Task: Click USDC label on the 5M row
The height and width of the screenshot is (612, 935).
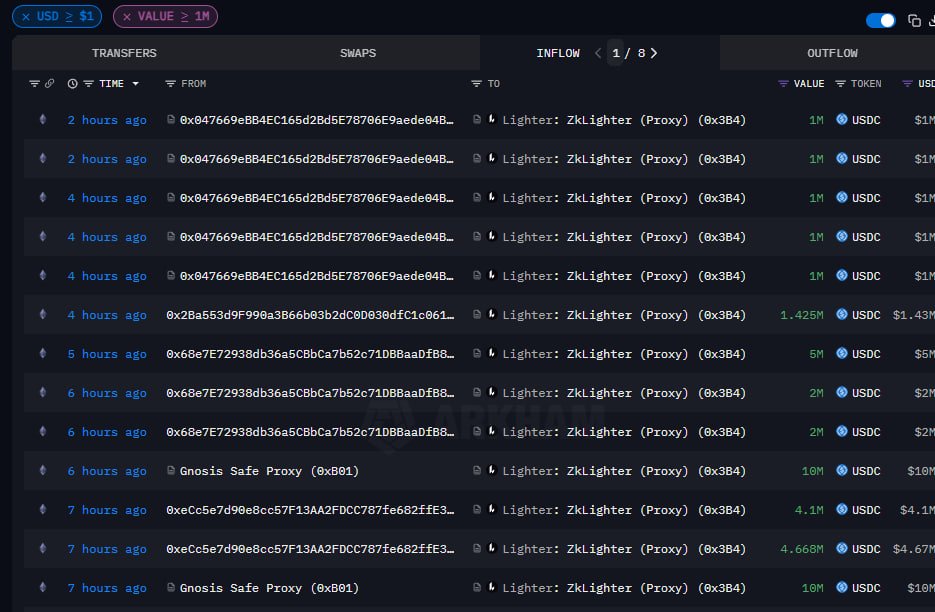Action: (x=866, y=354)
